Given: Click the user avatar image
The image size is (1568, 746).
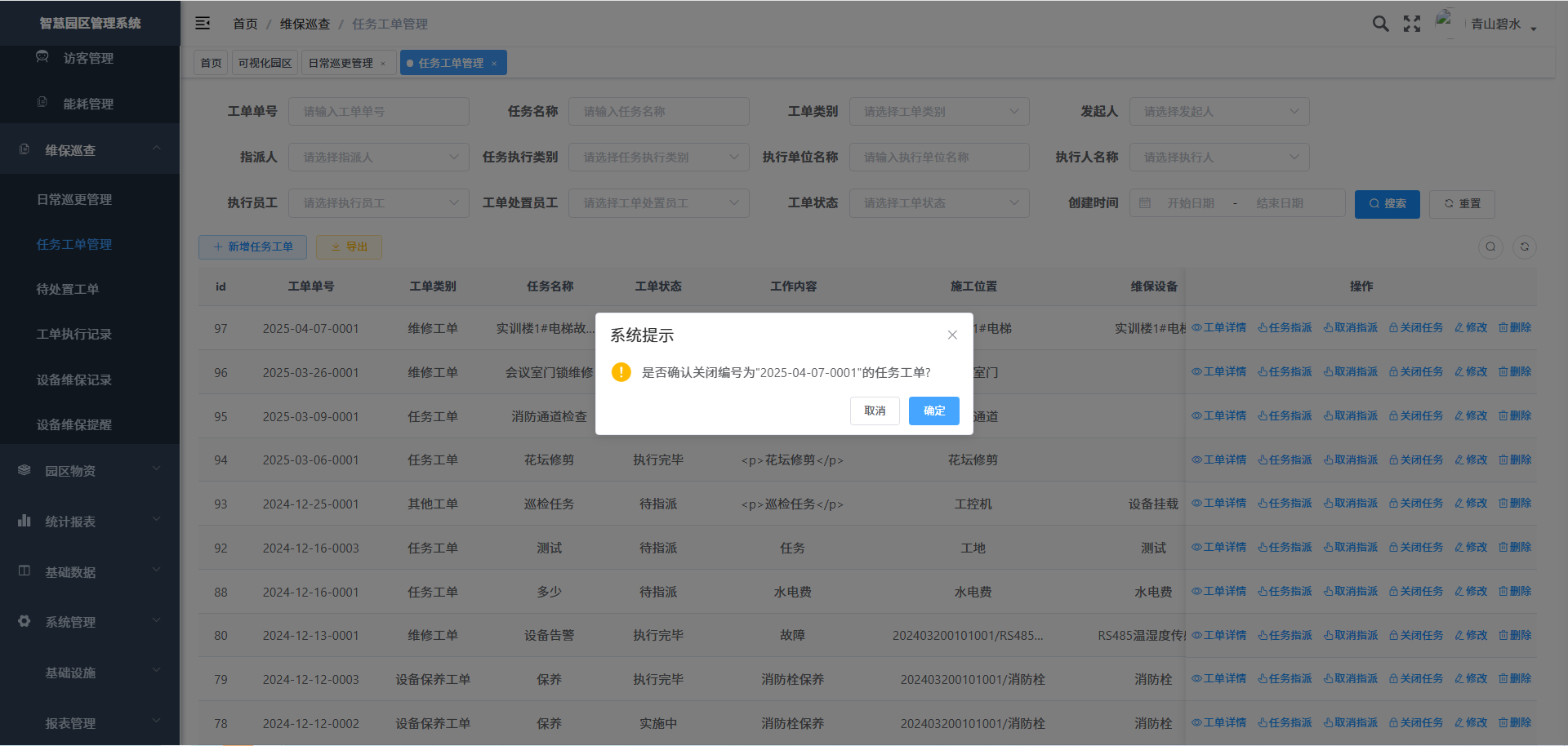Looking at the screenshot, I should click(x=1445, y=22).
